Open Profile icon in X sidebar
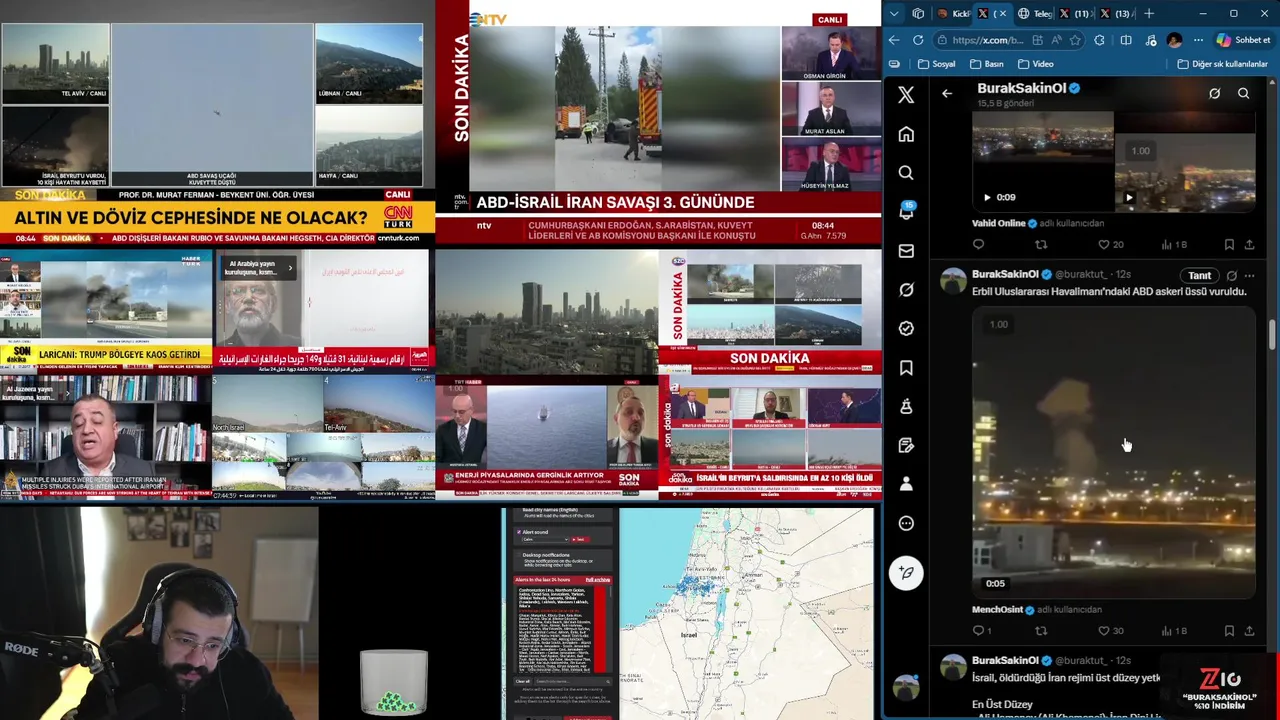 click(x=906, y=484)
